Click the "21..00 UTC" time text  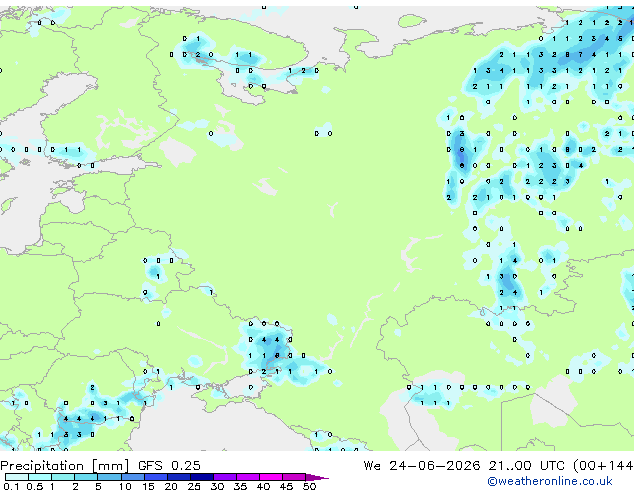[x=526, y=465]
